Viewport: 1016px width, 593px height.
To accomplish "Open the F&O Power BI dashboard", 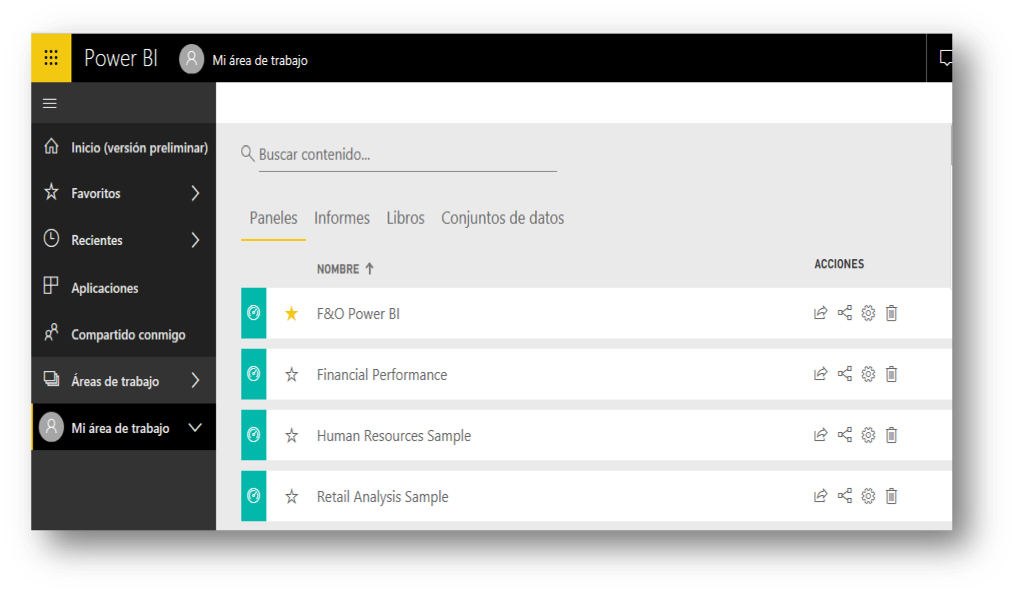I will click(x=358, y=314).
